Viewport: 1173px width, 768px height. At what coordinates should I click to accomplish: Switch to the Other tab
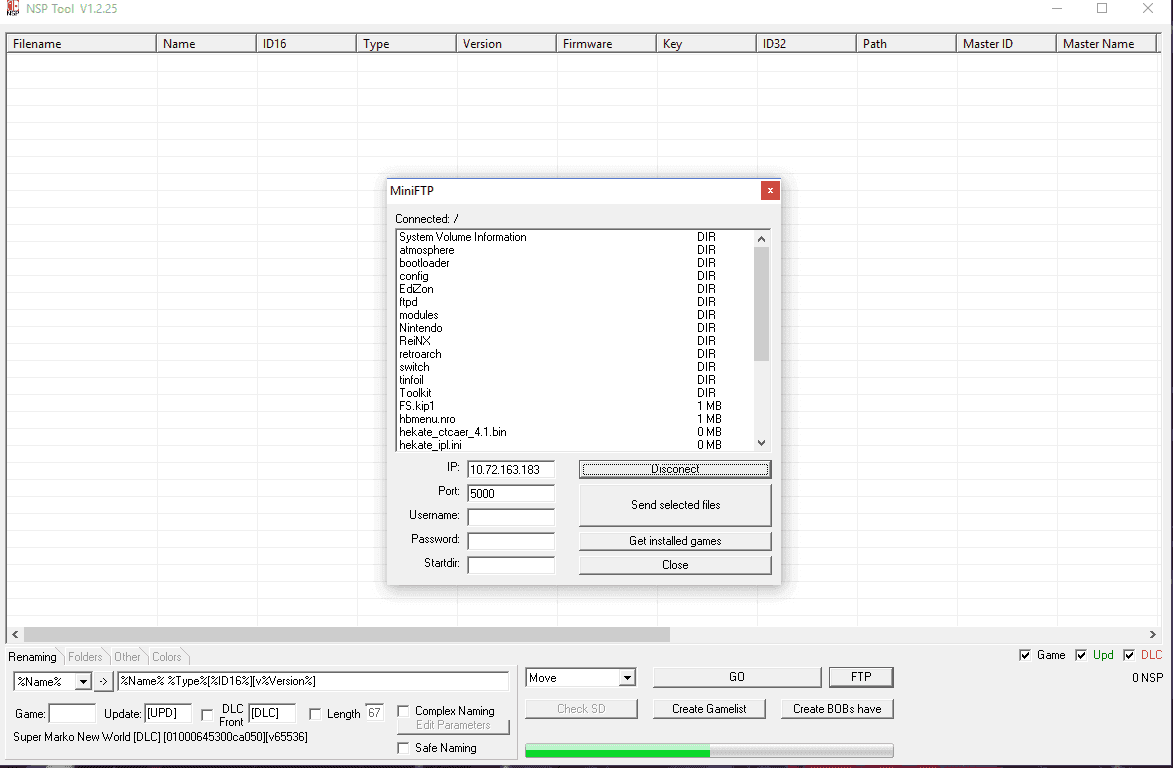tap(127, 657)
